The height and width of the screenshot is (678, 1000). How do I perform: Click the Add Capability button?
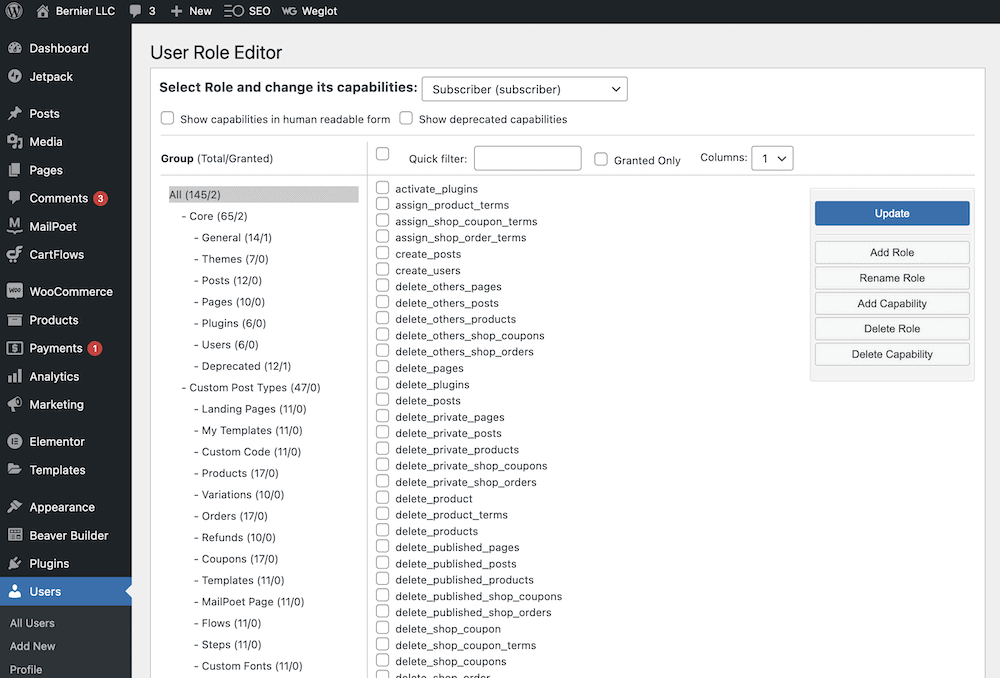(892, 304)
